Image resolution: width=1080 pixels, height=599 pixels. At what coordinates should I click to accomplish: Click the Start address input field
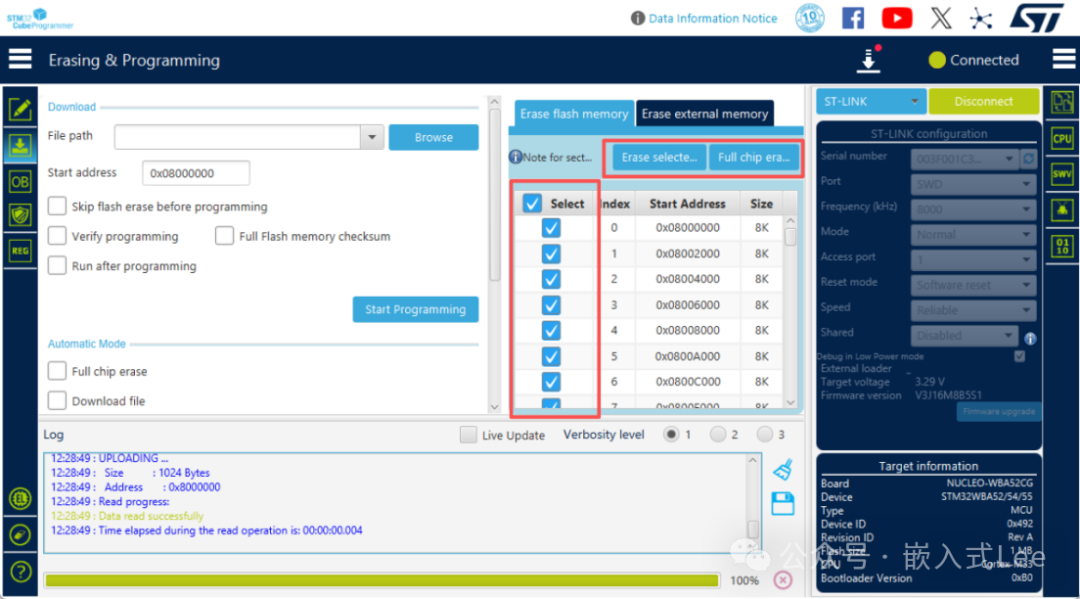[x=196, y=173]
